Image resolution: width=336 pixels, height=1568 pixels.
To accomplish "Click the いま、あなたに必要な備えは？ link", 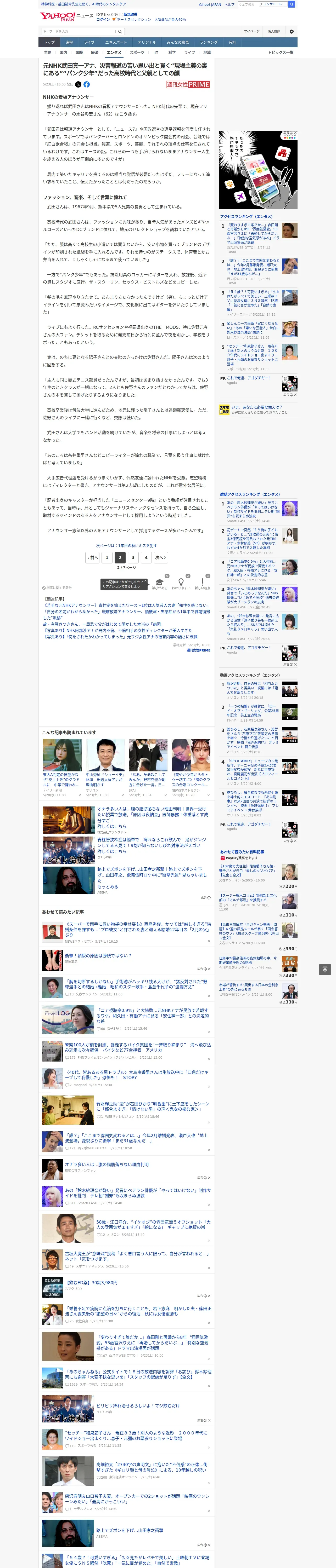I will (257, 407).
